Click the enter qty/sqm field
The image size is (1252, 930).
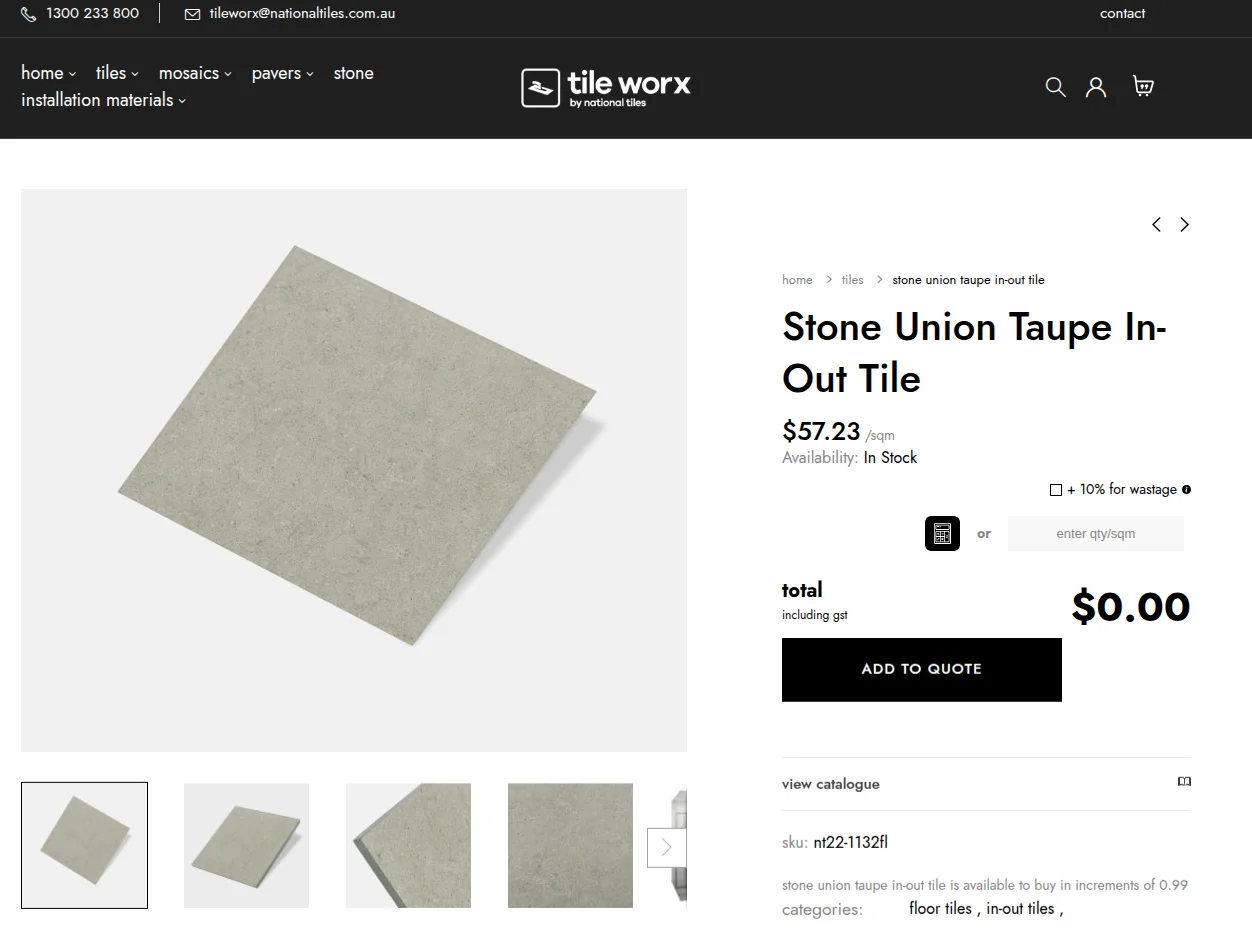1095,534
